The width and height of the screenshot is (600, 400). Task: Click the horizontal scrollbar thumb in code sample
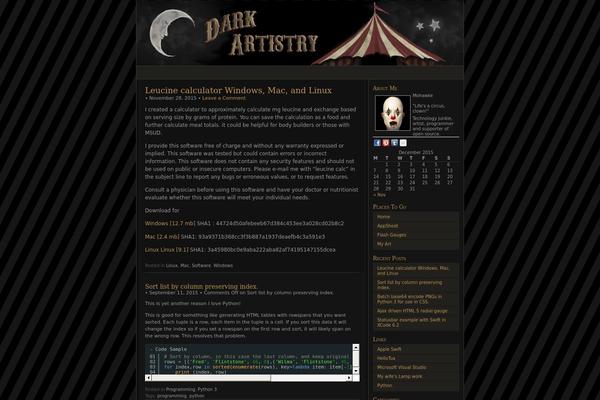pos(211,378)
